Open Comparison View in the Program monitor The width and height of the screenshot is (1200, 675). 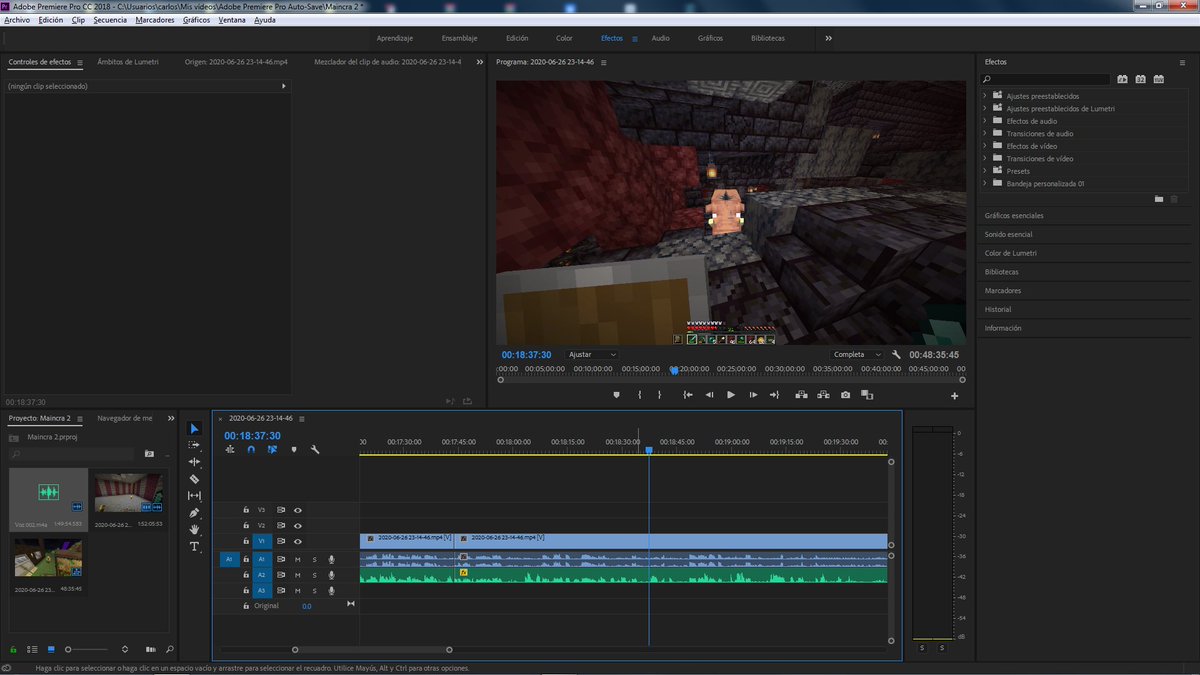867,395
